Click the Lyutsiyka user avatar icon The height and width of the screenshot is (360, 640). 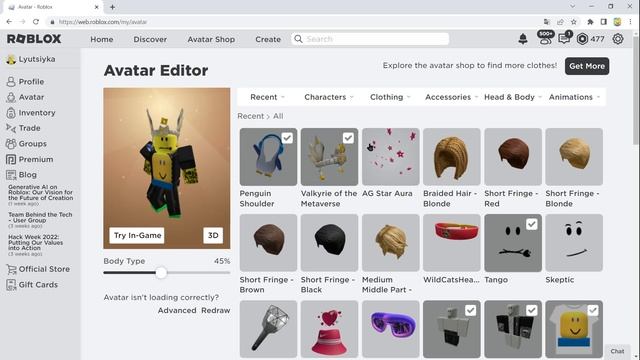[x=11, y=59]
